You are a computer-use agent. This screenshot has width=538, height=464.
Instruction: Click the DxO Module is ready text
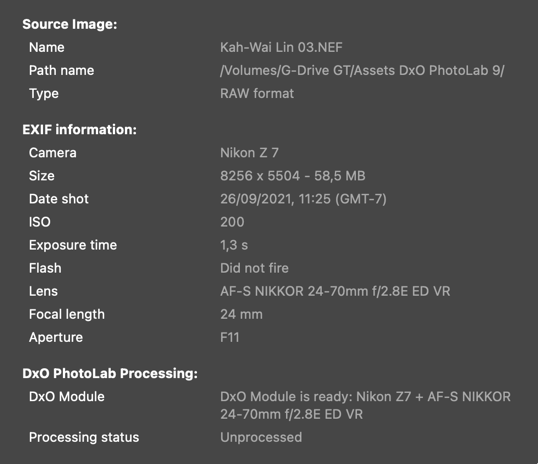coord(365,405)
